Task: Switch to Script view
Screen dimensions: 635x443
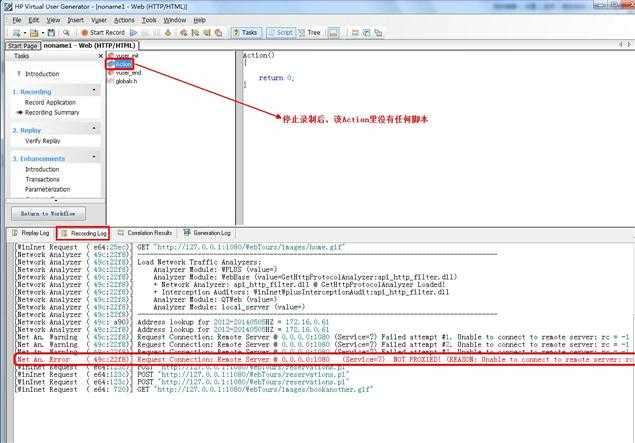Action: [281, 32]
